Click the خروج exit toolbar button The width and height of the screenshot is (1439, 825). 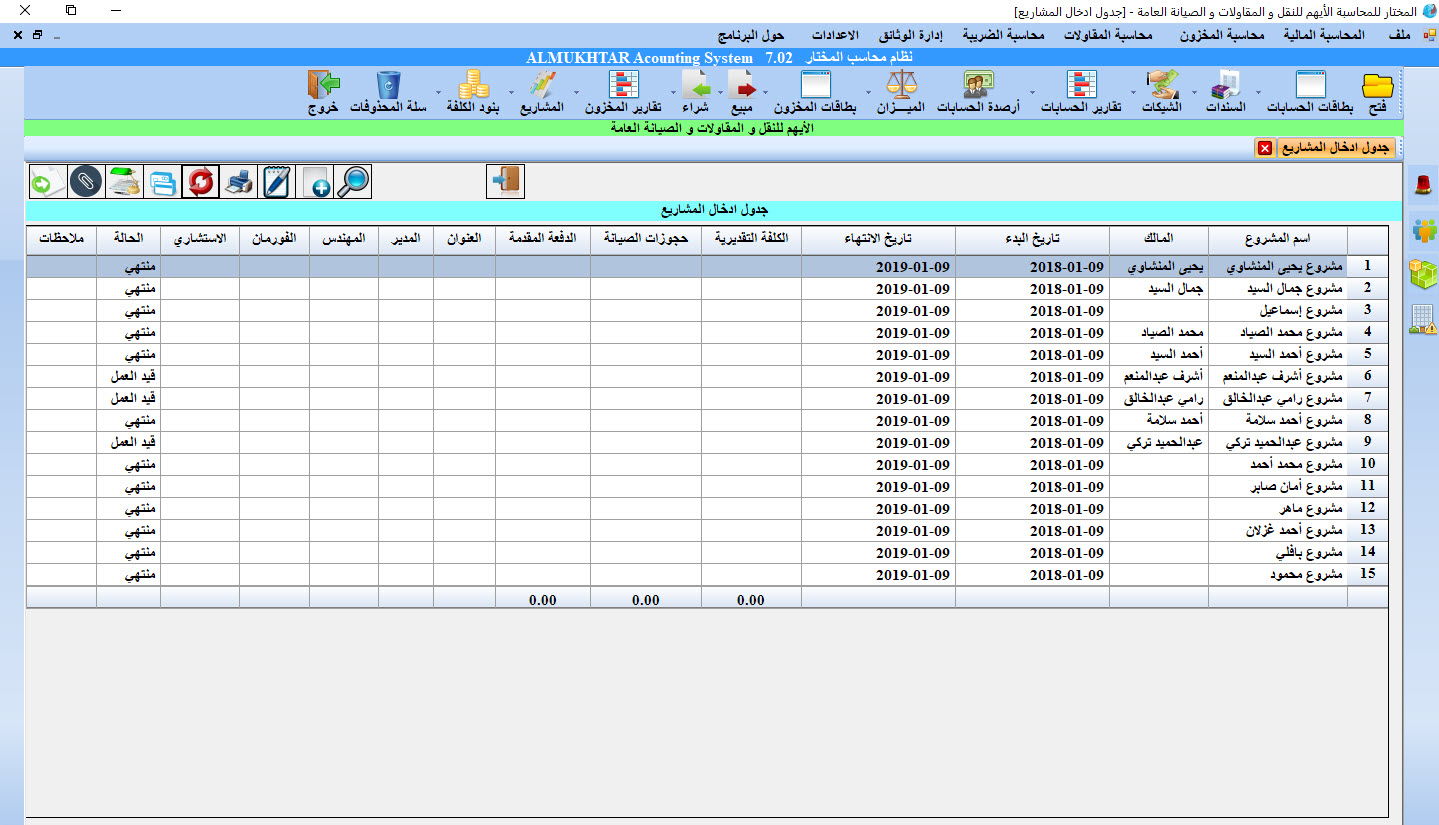tap(323, 93)
